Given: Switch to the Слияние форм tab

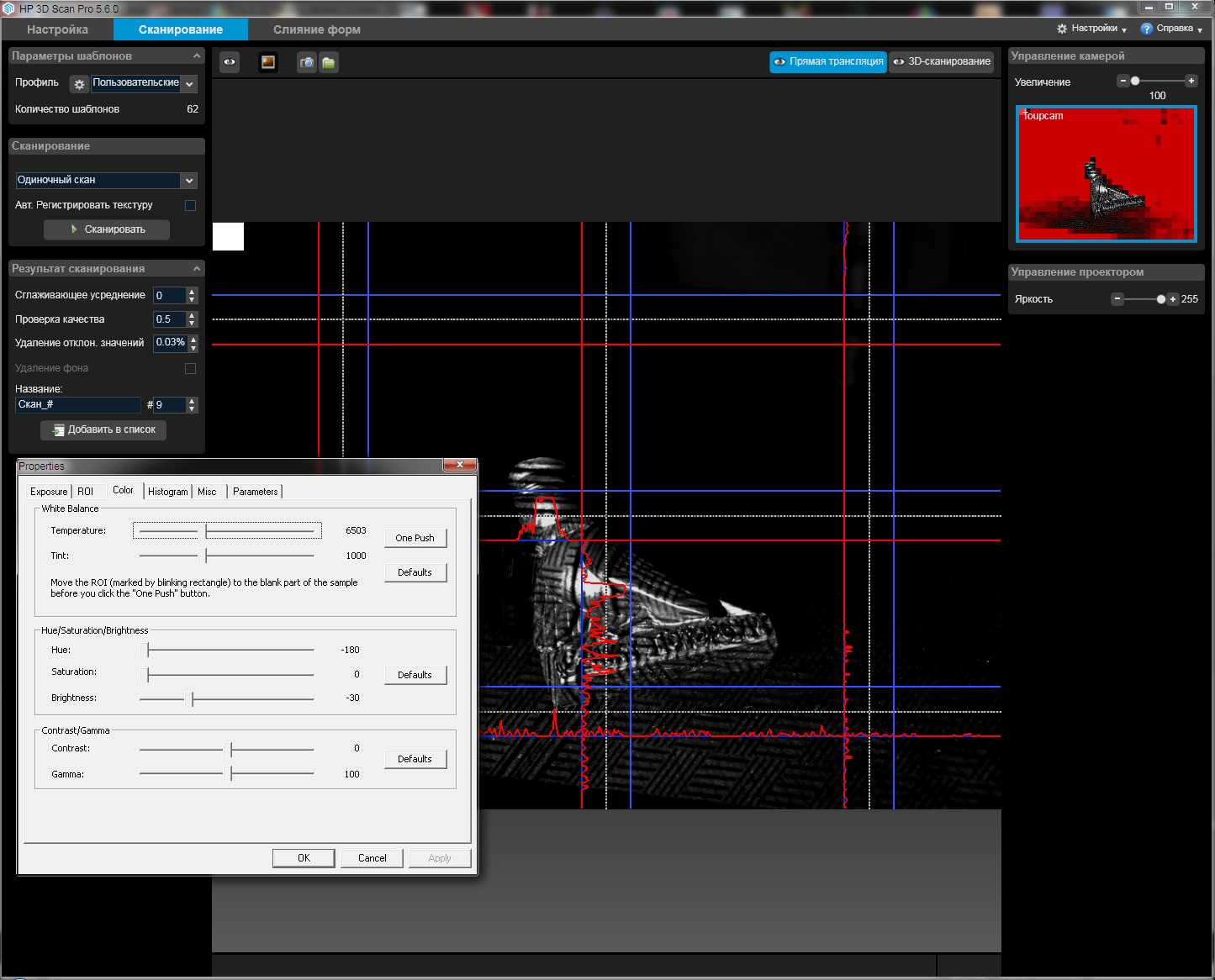Looking at the screenshot, I should tap(317, 29).
